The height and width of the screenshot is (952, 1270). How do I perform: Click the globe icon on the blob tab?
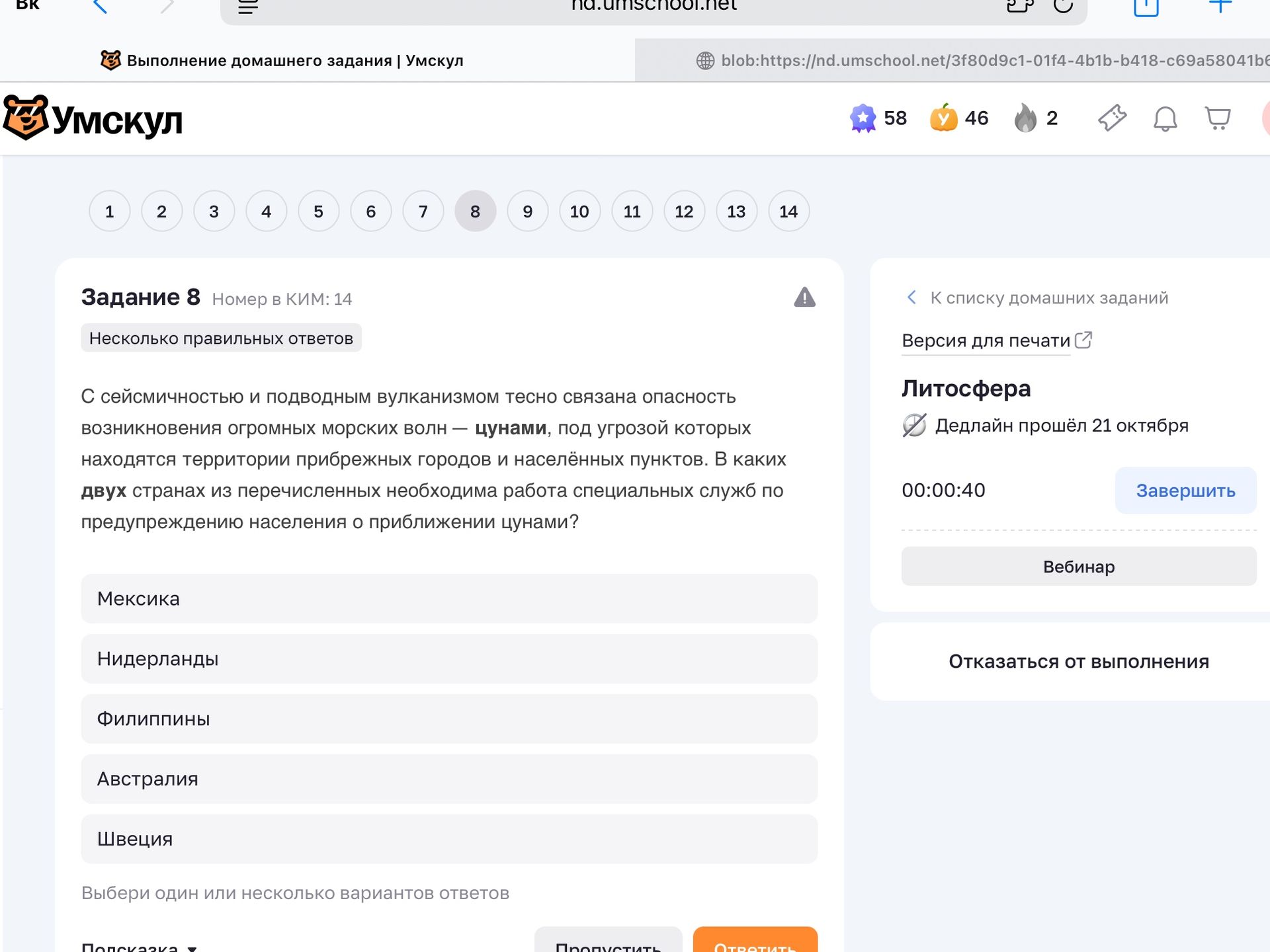(705, 61)
